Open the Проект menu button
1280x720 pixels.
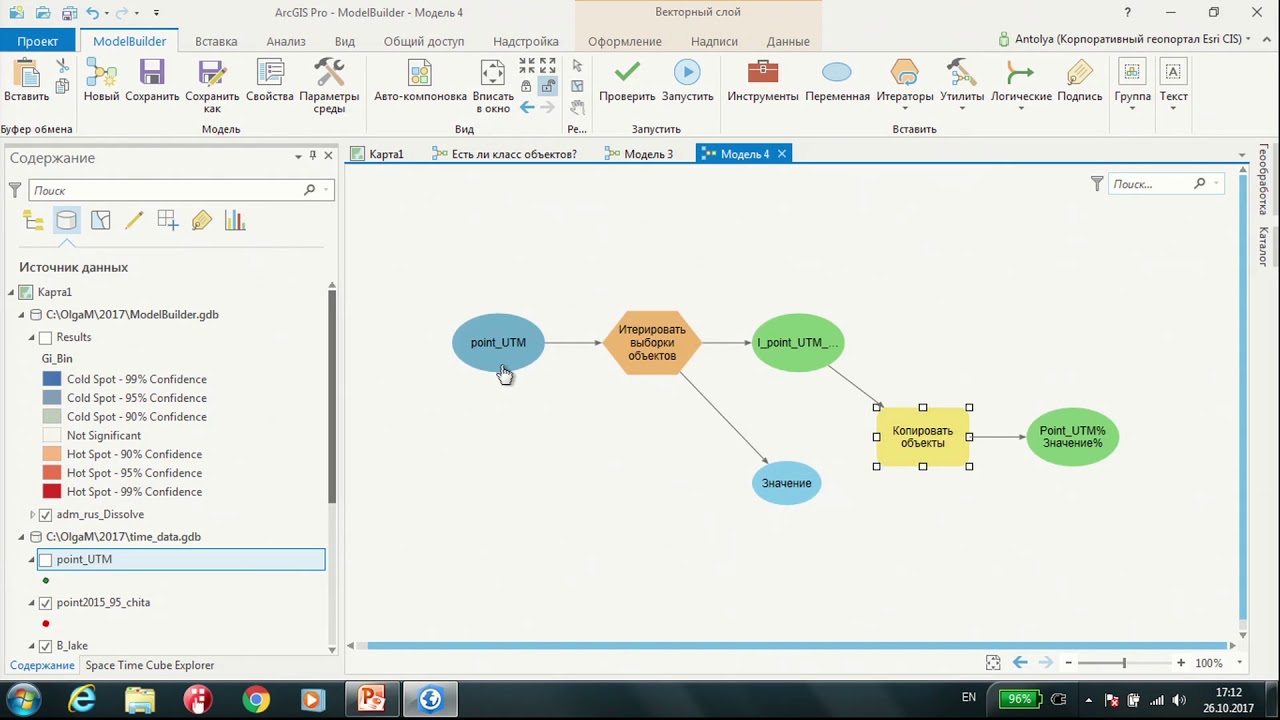[38, 41]
